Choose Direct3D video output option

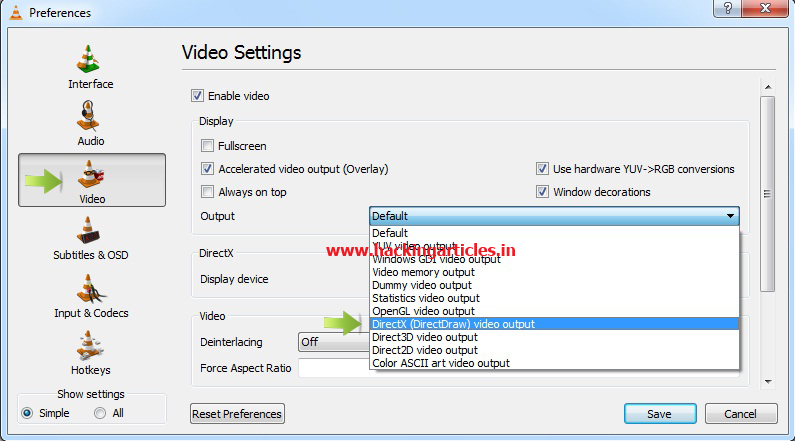pyautogui.click(x=554, y=337)
